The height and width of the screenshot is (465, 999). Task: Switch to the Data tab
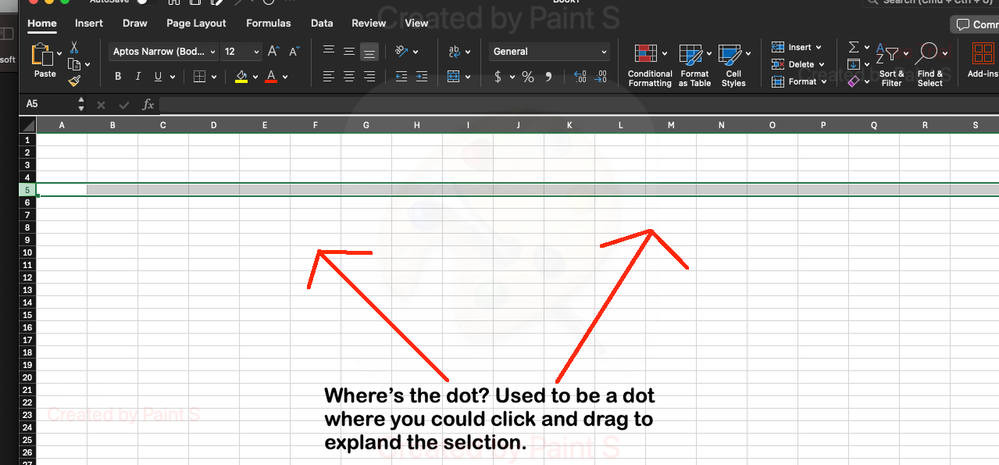pos(322,24)
